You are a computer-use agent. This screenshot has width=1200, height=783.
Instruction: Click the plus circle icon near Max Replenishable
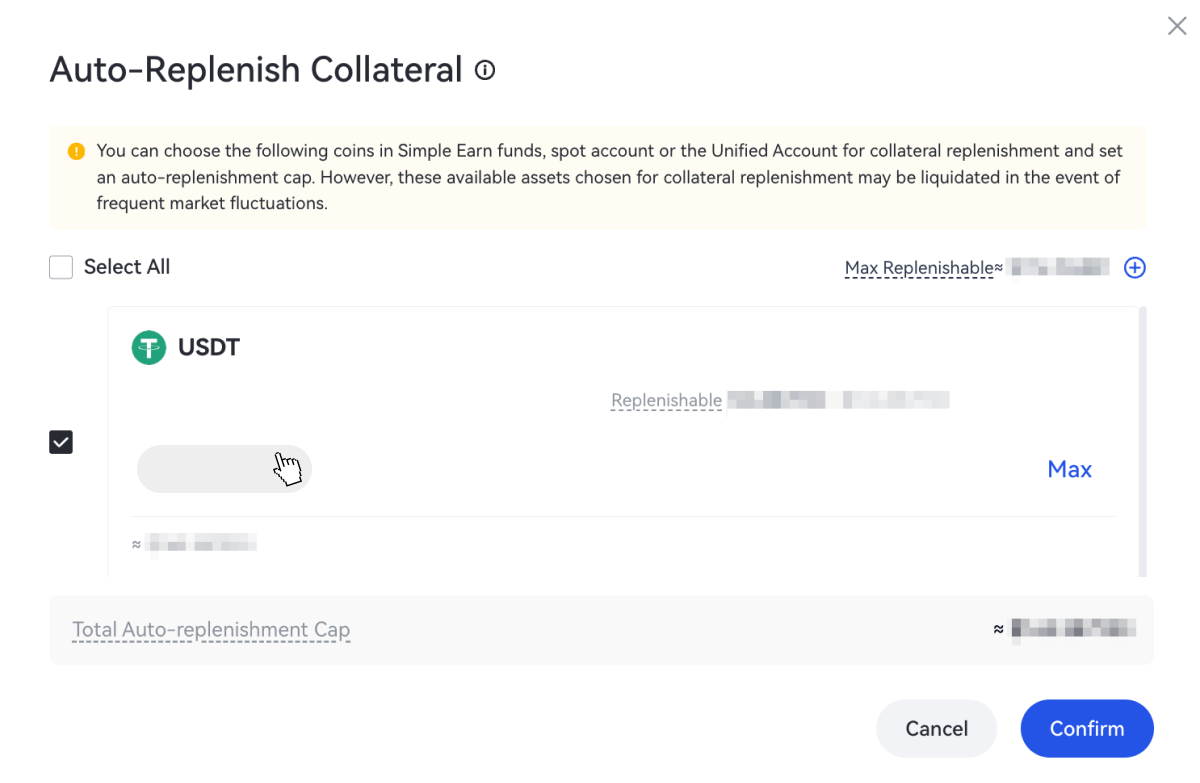point(1134,268)
